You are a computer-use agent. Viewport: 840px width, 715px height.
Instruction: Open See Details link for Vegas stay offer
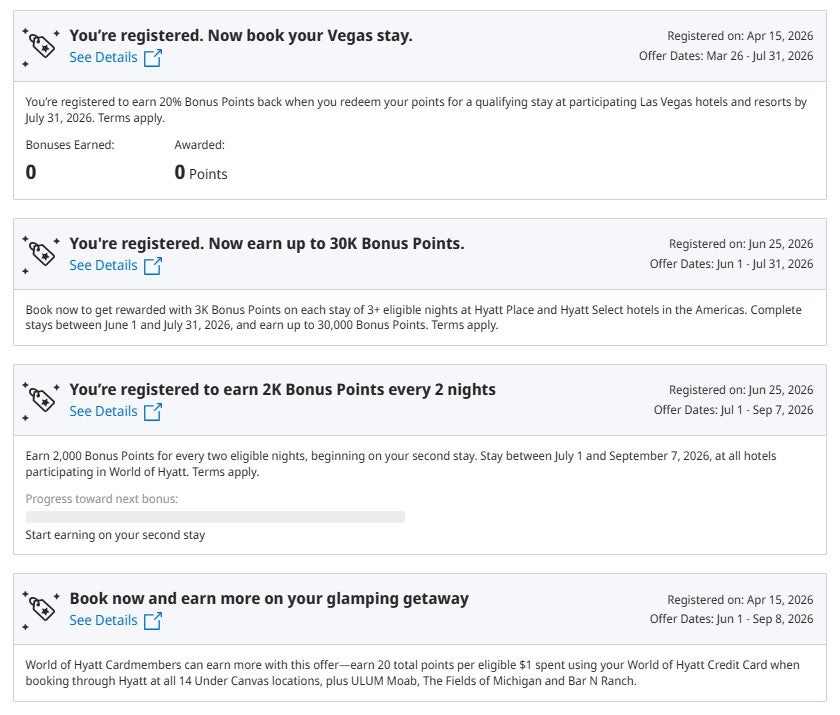click(x=103, y=57)
